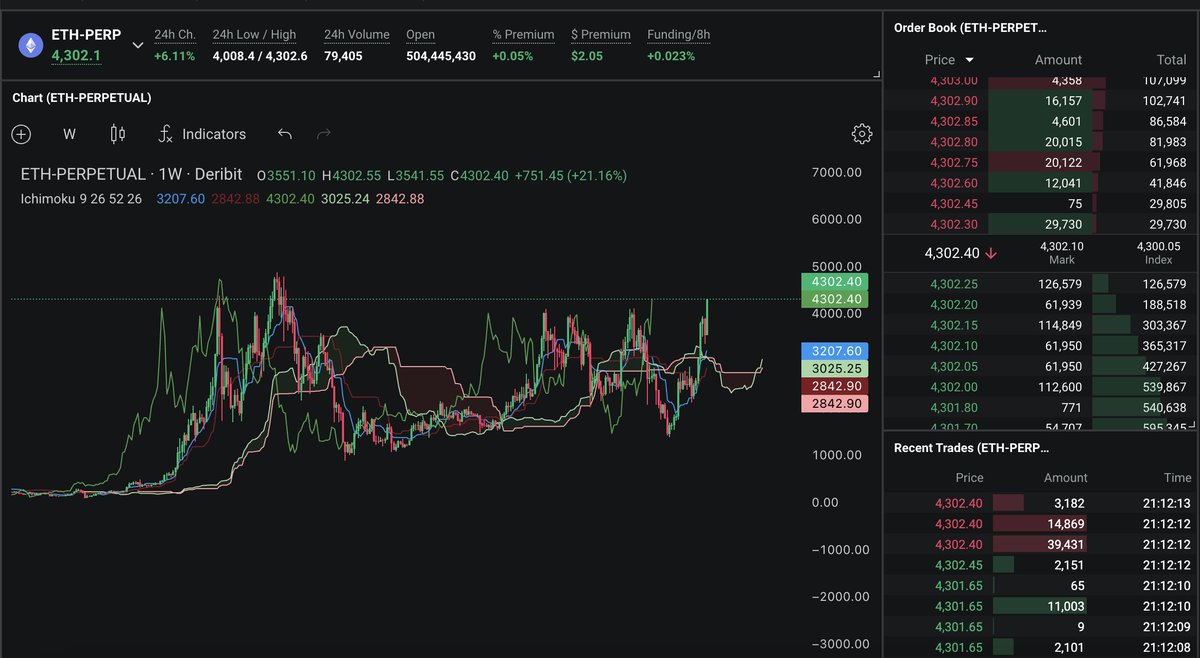Click the 11,003 recent trade amount
The image size is (1200, 658).
click(x=1064, y=606)
